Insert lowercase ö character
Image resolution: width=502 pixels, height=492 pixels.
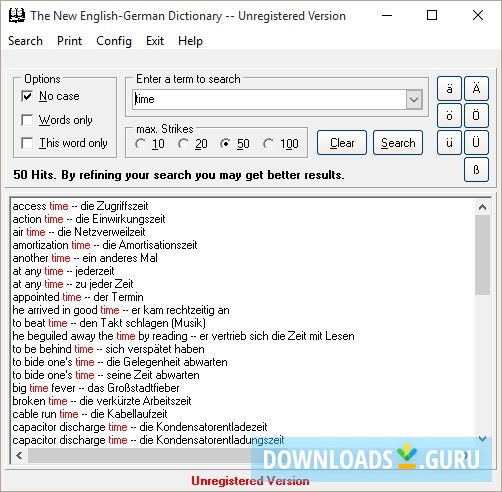pos(449,116)
